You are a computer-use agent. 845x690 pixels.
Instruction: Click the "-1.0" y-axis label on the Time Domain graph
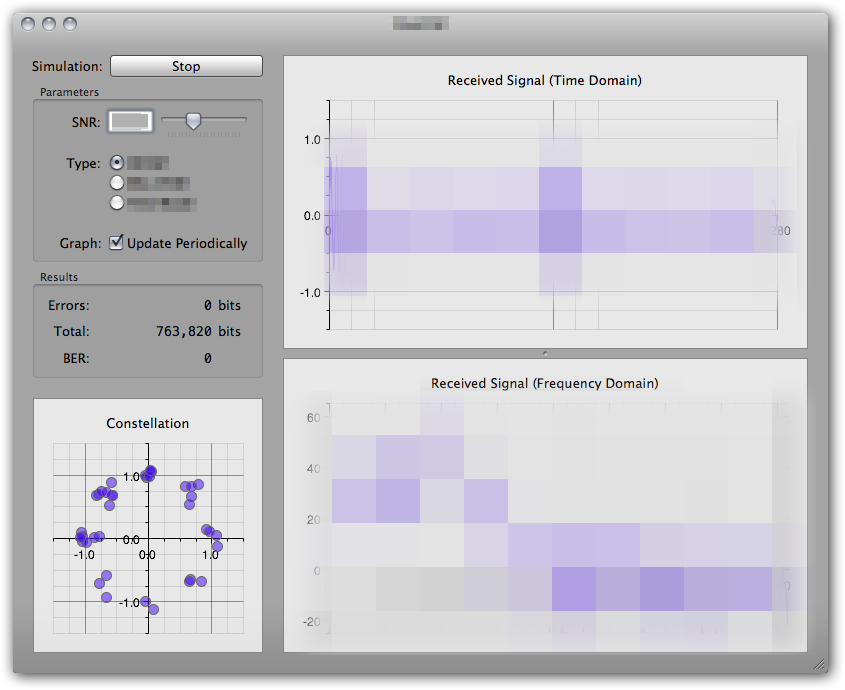click(310, 293)
